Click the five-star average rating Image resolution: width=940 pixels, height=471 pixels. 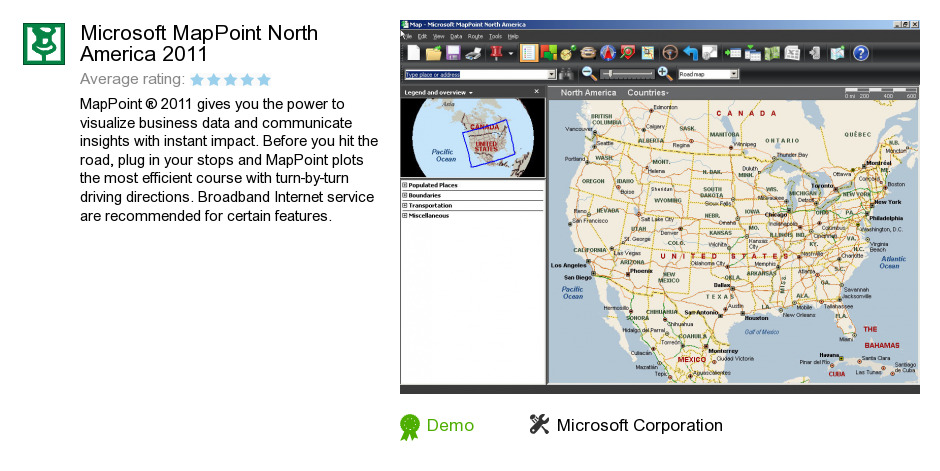pos(231,80)
